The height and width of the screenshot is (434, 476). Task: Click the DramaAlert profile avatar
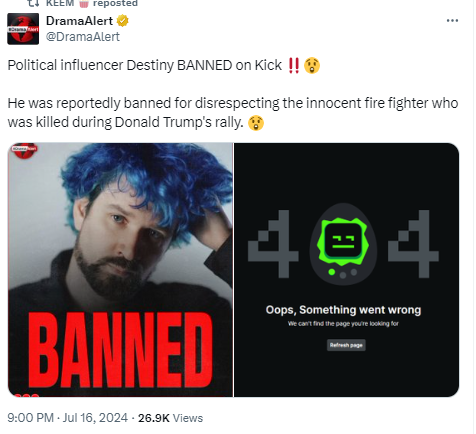tap(23, 29)
